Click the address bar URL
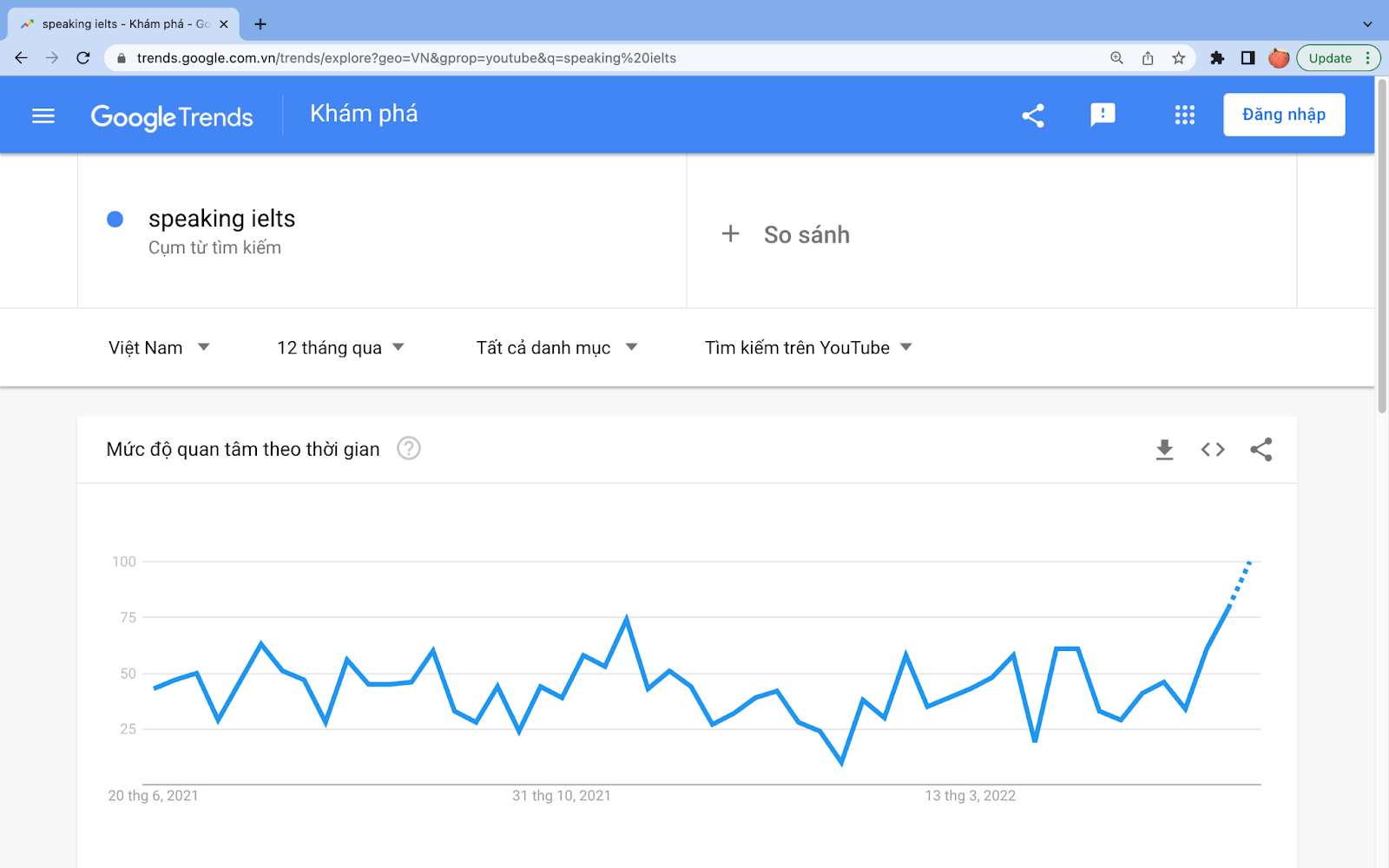Screen dimensions: 1389x868 tap(406, 58)
